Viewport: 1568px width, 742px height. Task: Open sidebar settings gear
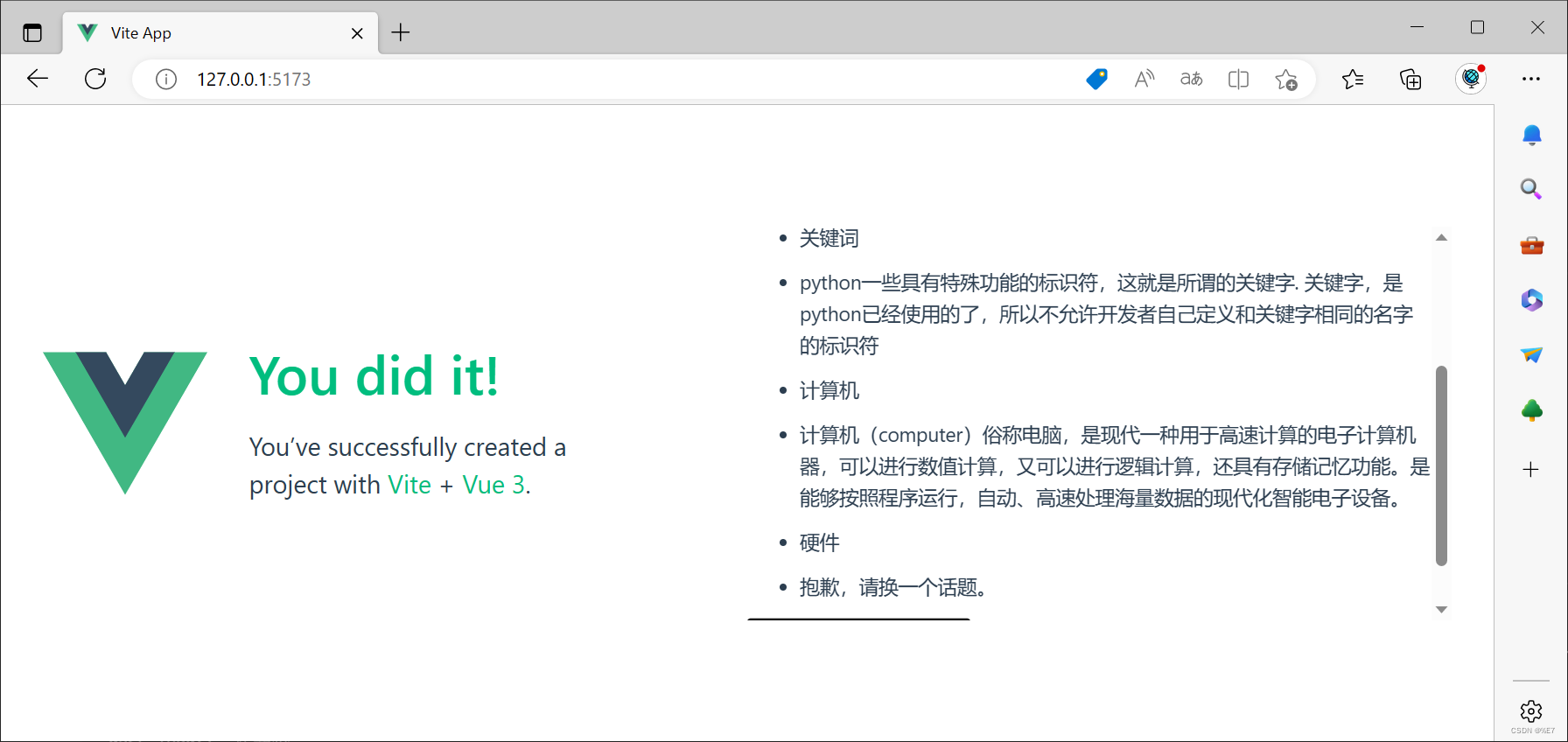coord(1531,710)
